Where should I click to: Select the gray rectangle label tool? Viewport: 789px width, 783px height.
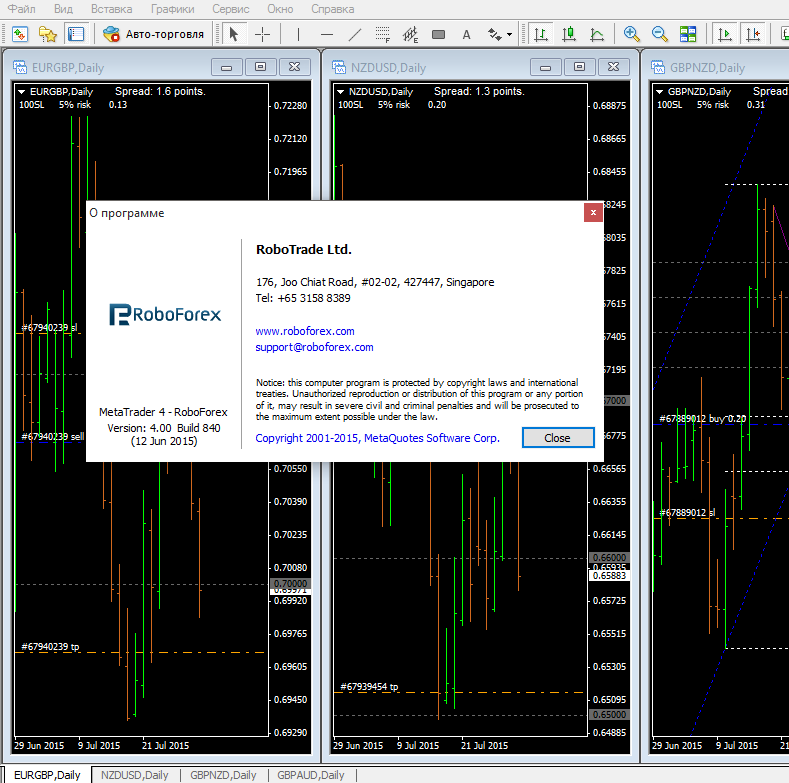tap(438, 34)
